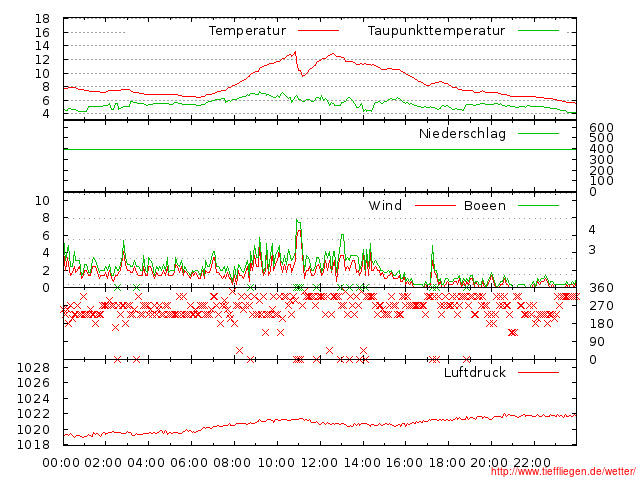Click the 18:00 time axis label
640x480 pixels.
[448, 463]
